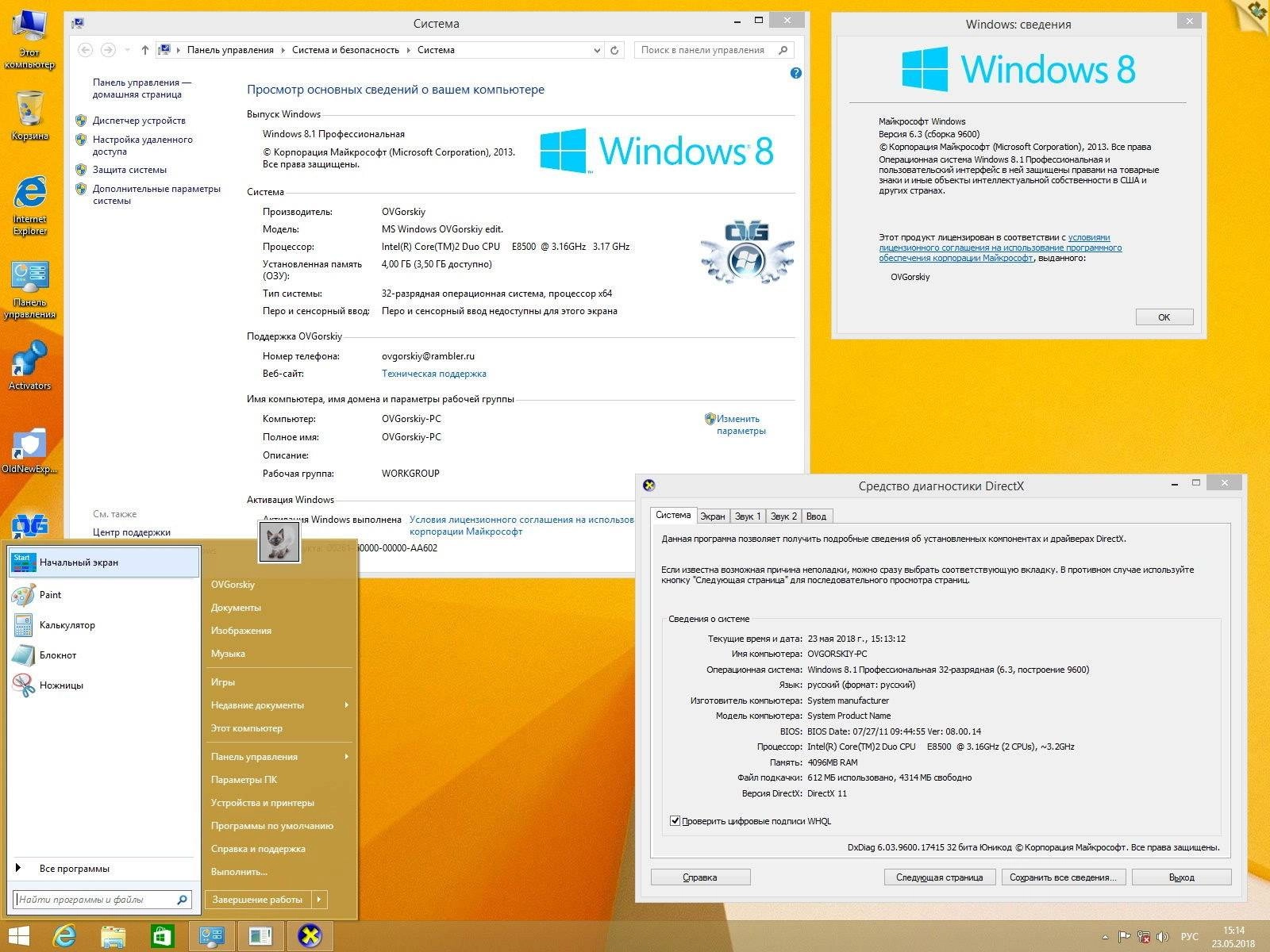
Task: Launch the Windows Store taskbar icon
Action: [x=161, y=936]
